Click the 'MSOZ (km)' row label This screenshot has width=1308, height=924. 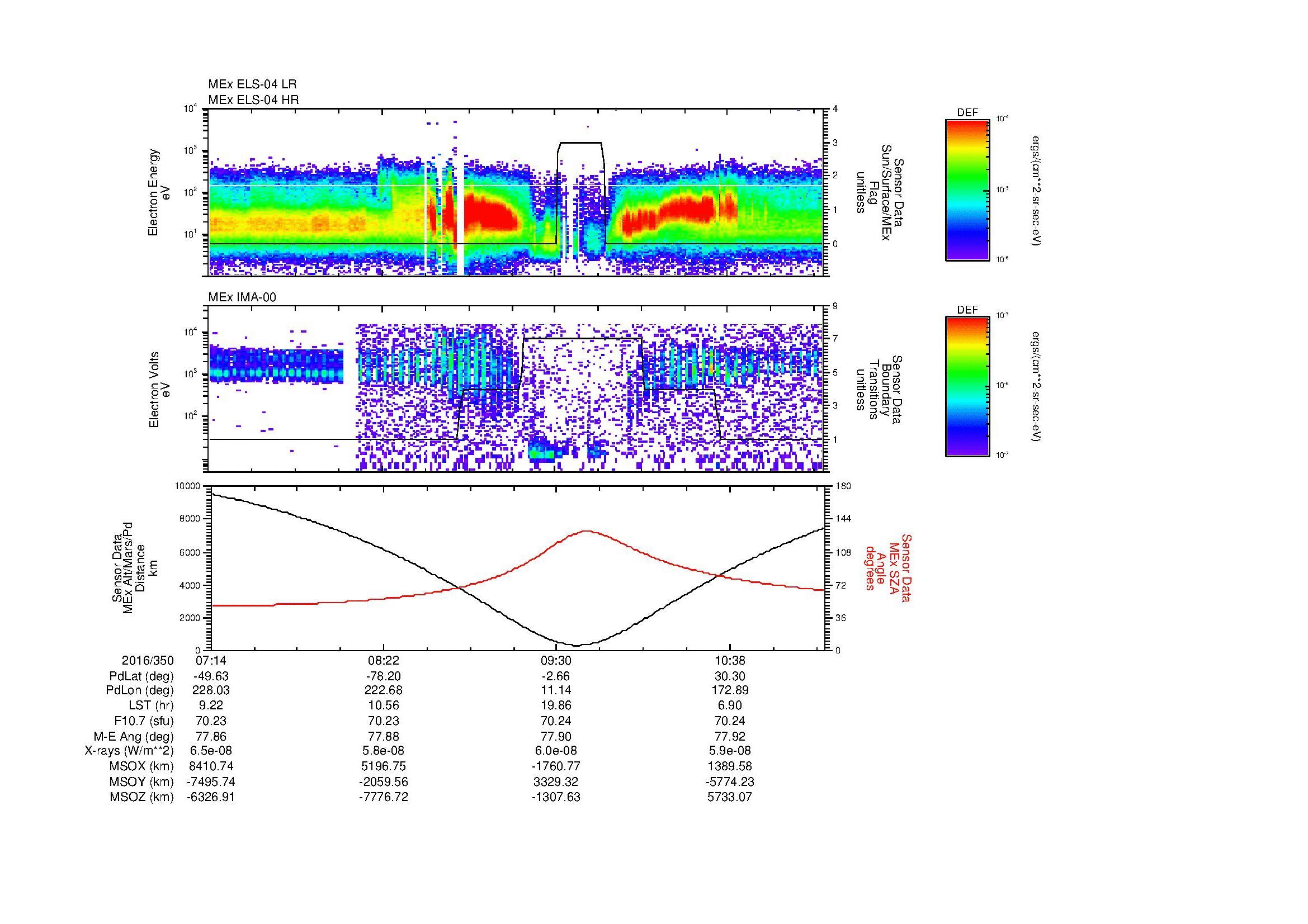click(142, 797)
